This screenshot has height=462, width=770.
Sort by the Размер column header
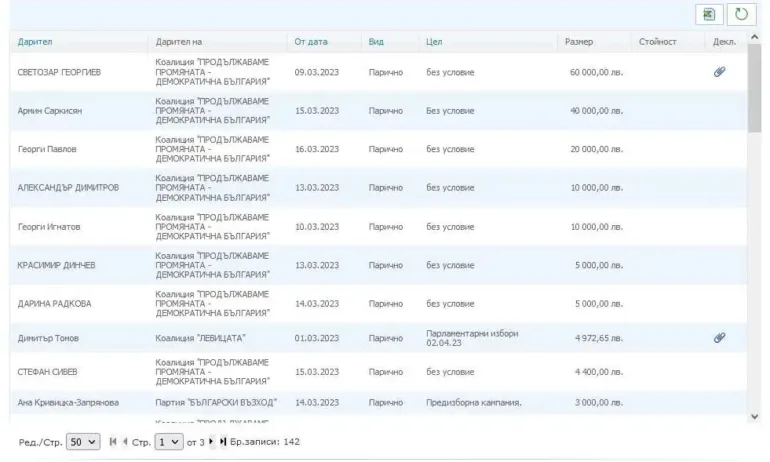pos(579,41)
